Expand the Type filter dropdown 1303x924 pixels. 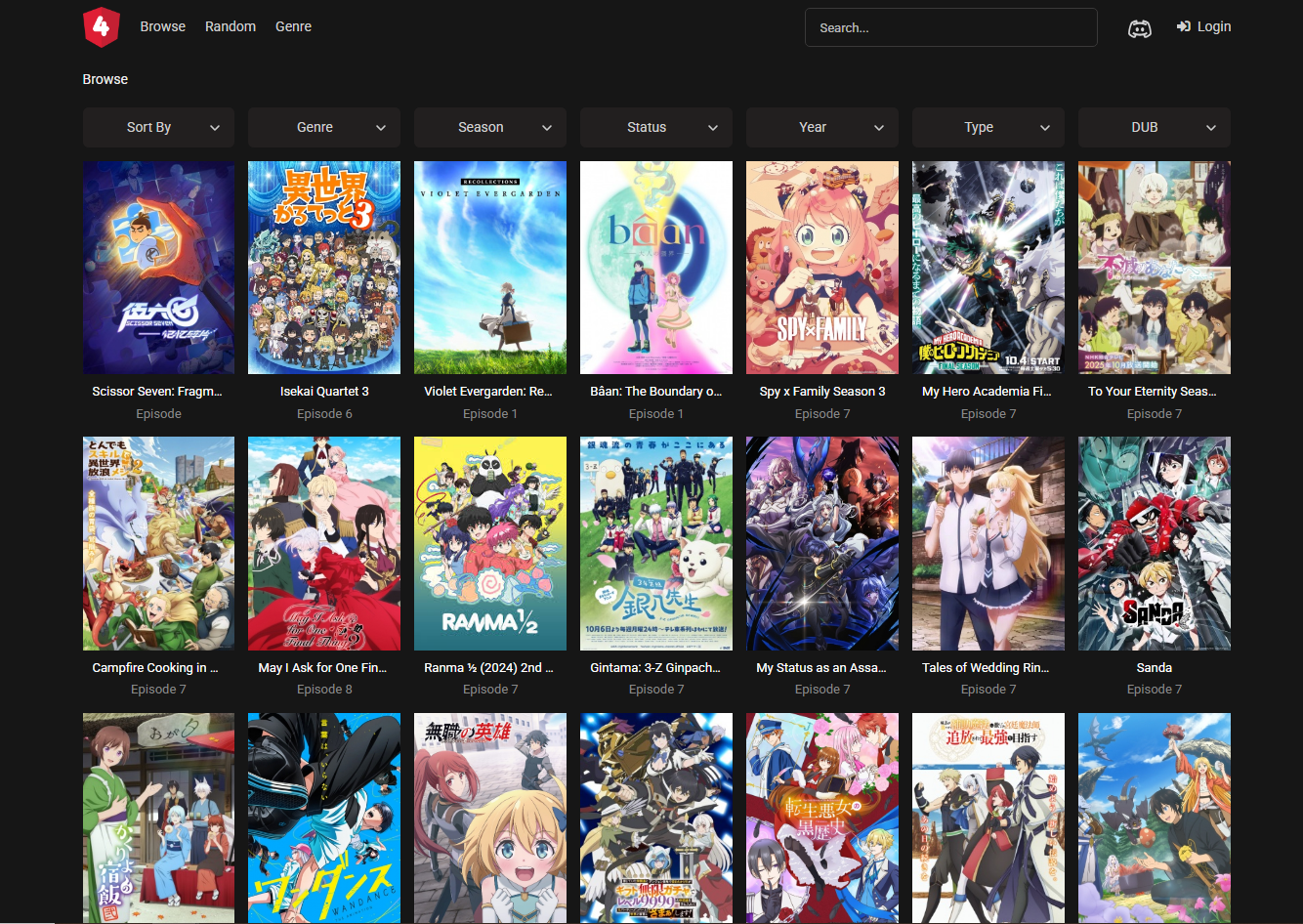pos(988,127)
